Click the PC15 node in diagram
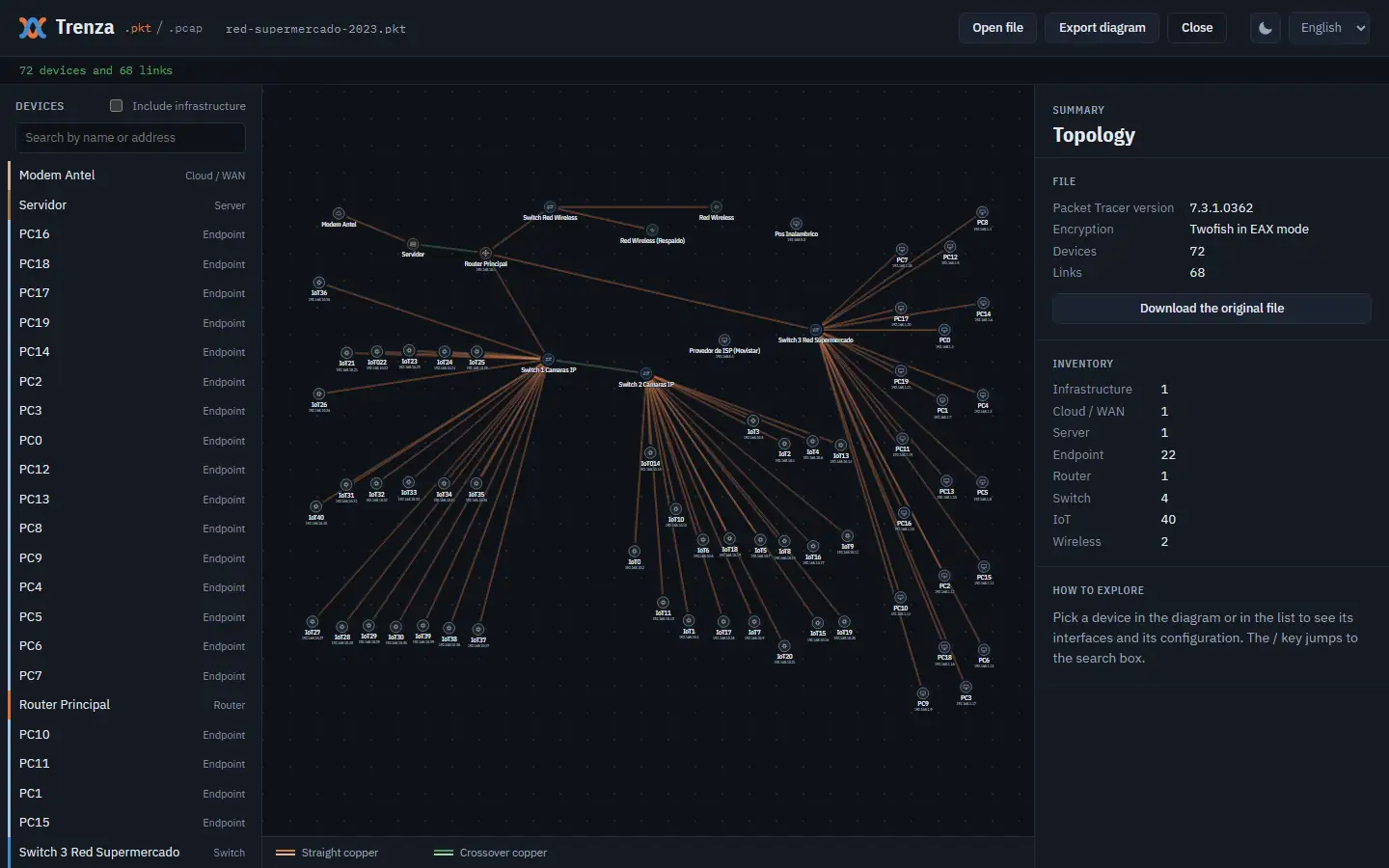Viewport: 1389px width, 868px height. pos(984,567)
